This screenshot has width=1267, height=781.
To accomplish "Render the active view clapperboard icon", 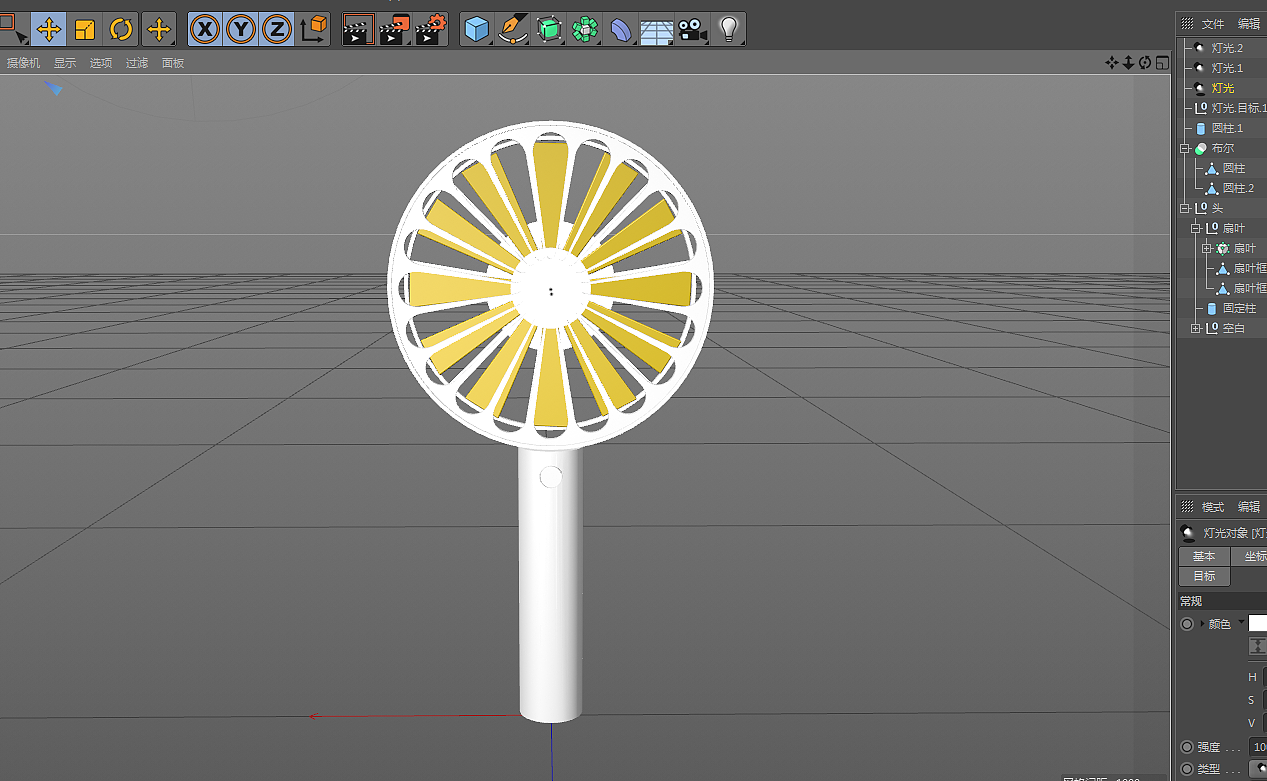I will point(358,29).
